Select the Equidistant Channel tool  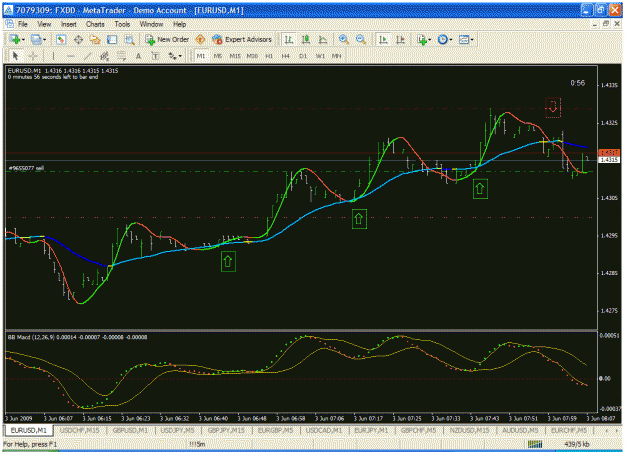[104, 56]
